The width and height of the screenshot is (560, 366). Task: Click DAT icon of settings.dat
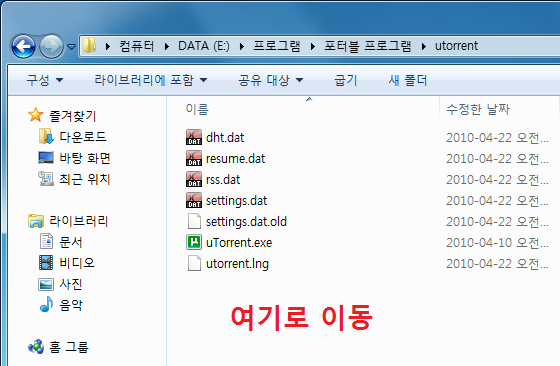(x=194, y=200)
